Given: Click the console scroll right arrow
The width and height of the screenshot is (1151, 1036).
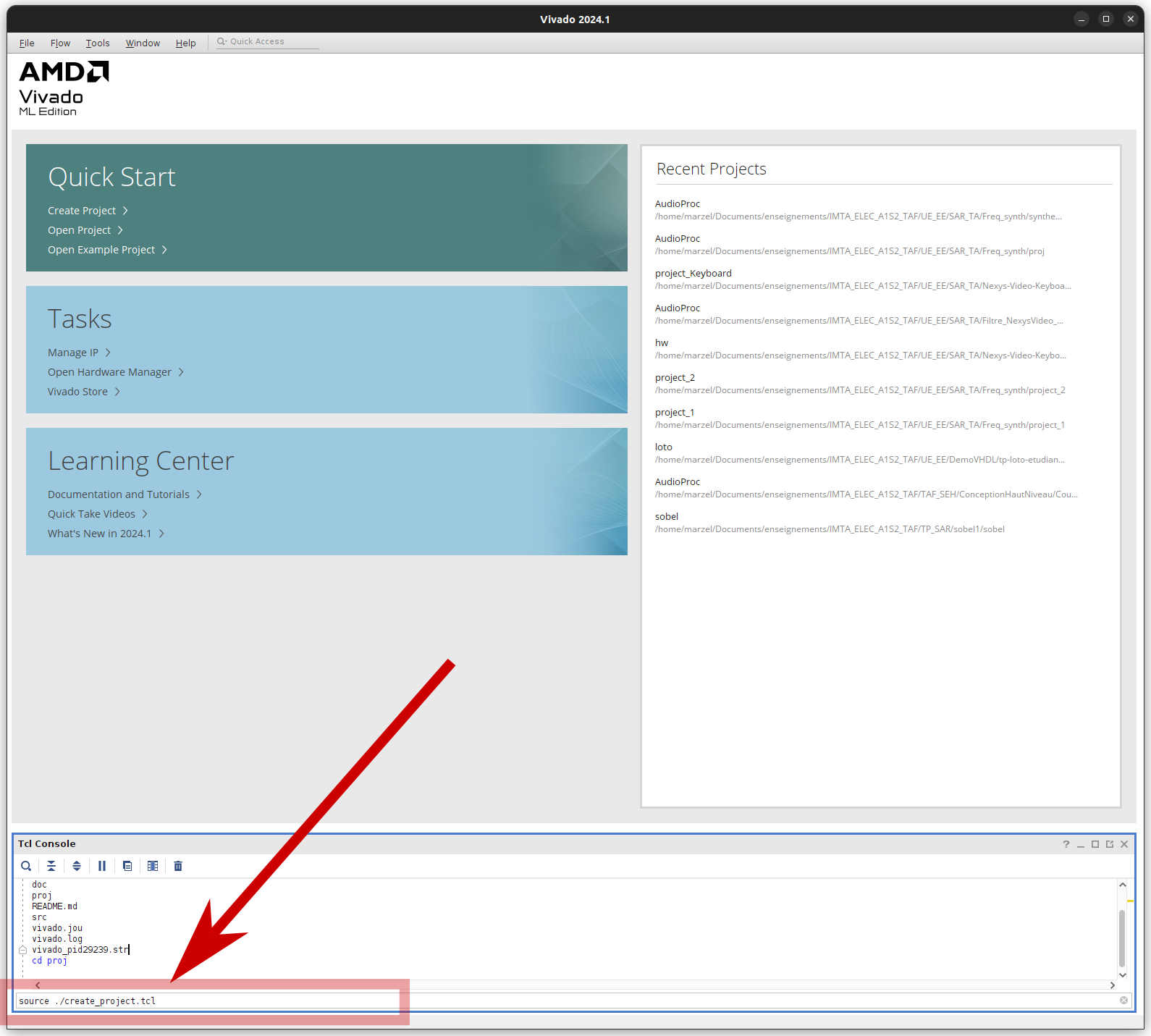Looking at the screenshot, I should pos(1112,985).
